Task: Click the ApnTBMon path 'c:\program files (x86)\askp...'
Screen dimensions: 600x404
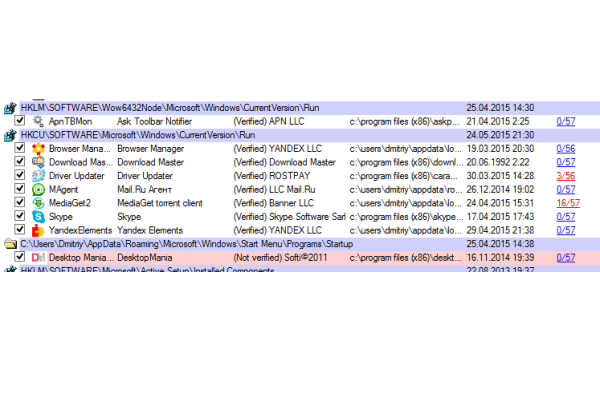Action: [404, 122]
